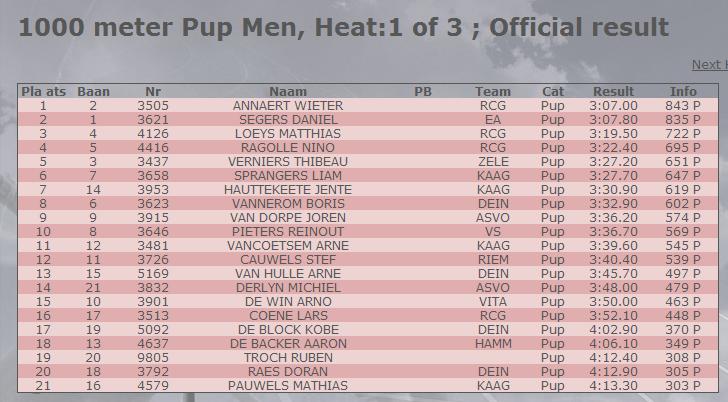
Task: Click the HAMM team cell
Action: click(x=493, y=344)
